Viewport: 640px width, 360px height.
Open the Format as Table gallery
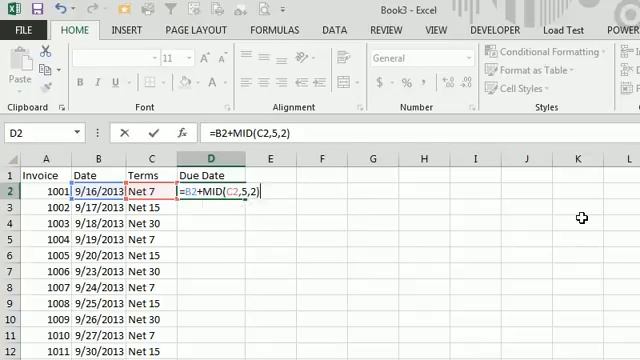coord(529,70)
